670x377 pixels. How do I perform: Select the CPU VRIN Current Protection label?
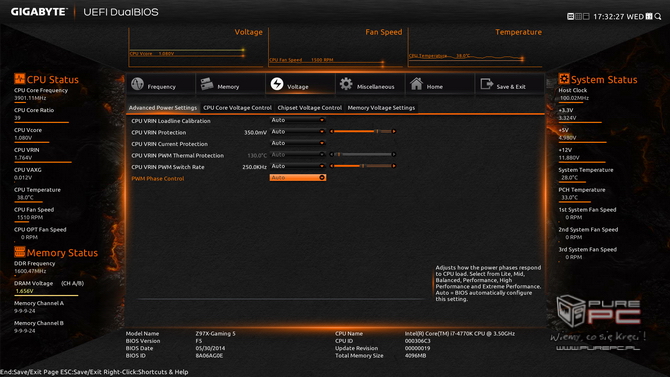[x=170, y=144]
